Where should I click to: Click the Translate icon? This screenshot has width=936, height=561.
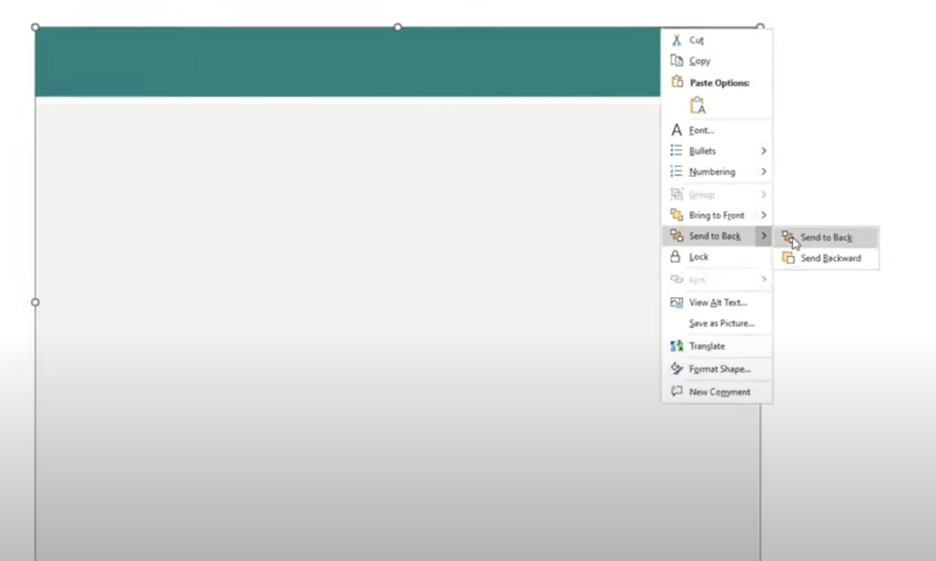[677, 346]
